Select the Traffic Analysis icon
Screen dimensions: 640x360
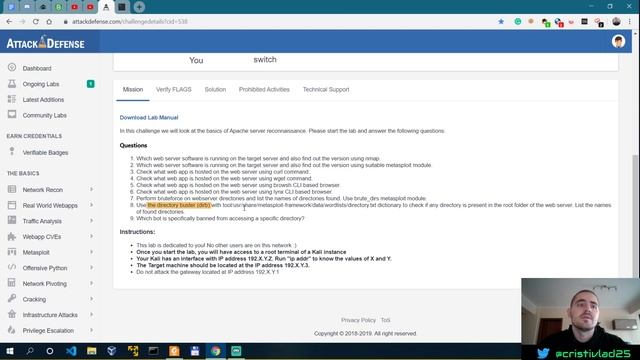[x=12, y=220]
